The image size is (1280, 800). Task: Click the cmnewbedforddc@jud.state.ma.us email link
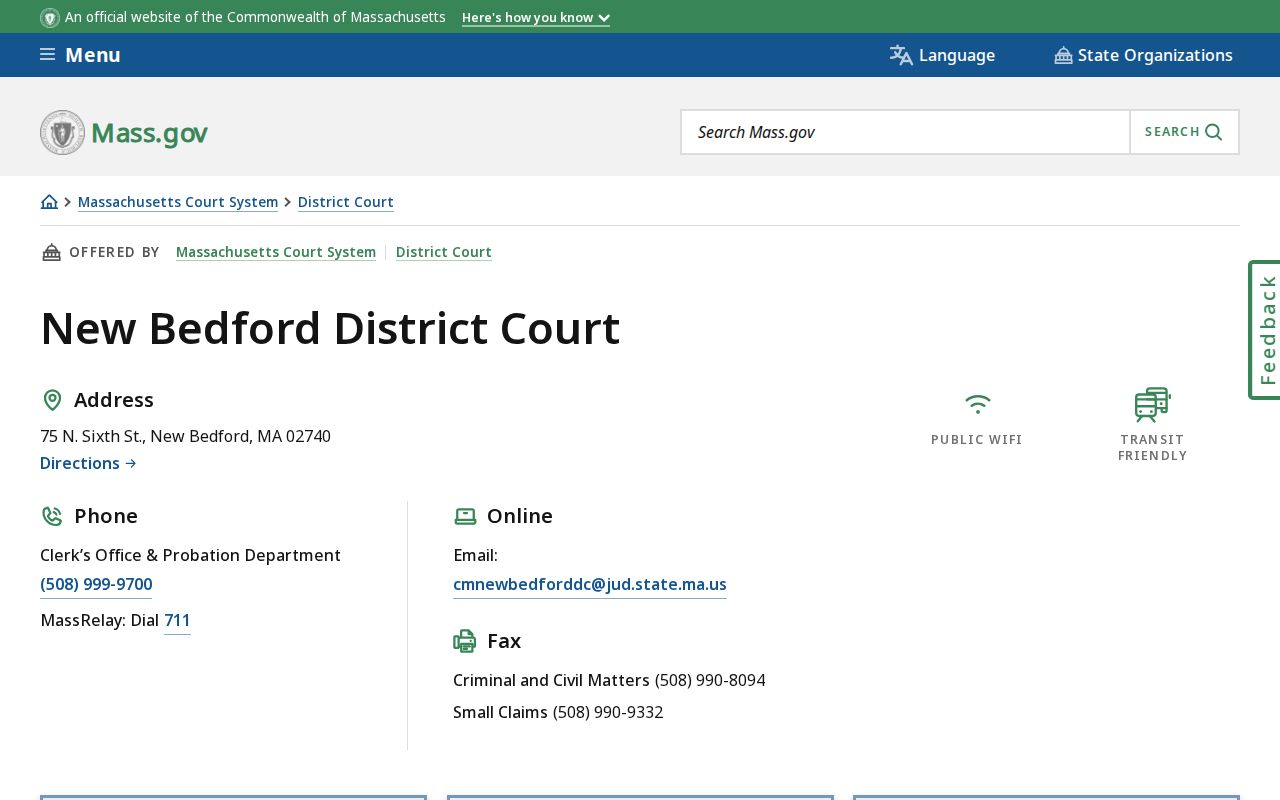point(590,584)
